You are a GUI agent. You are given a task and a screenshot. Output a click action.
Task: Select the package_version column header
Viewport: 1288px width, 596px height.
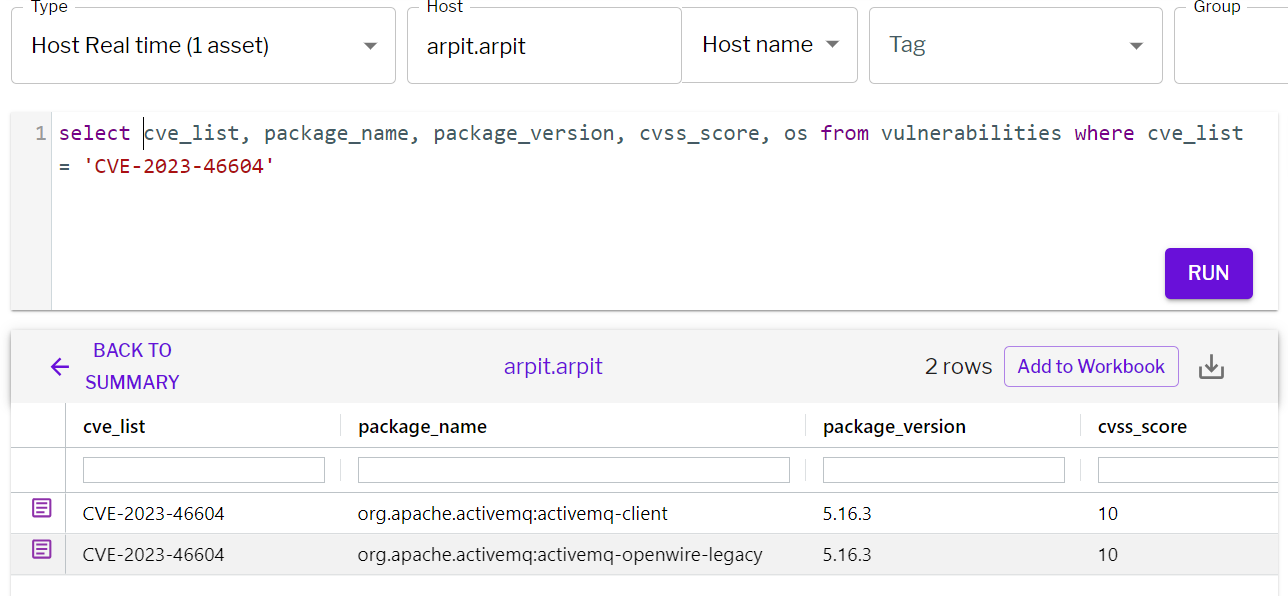pyautogui.click(x=895, y=426)
